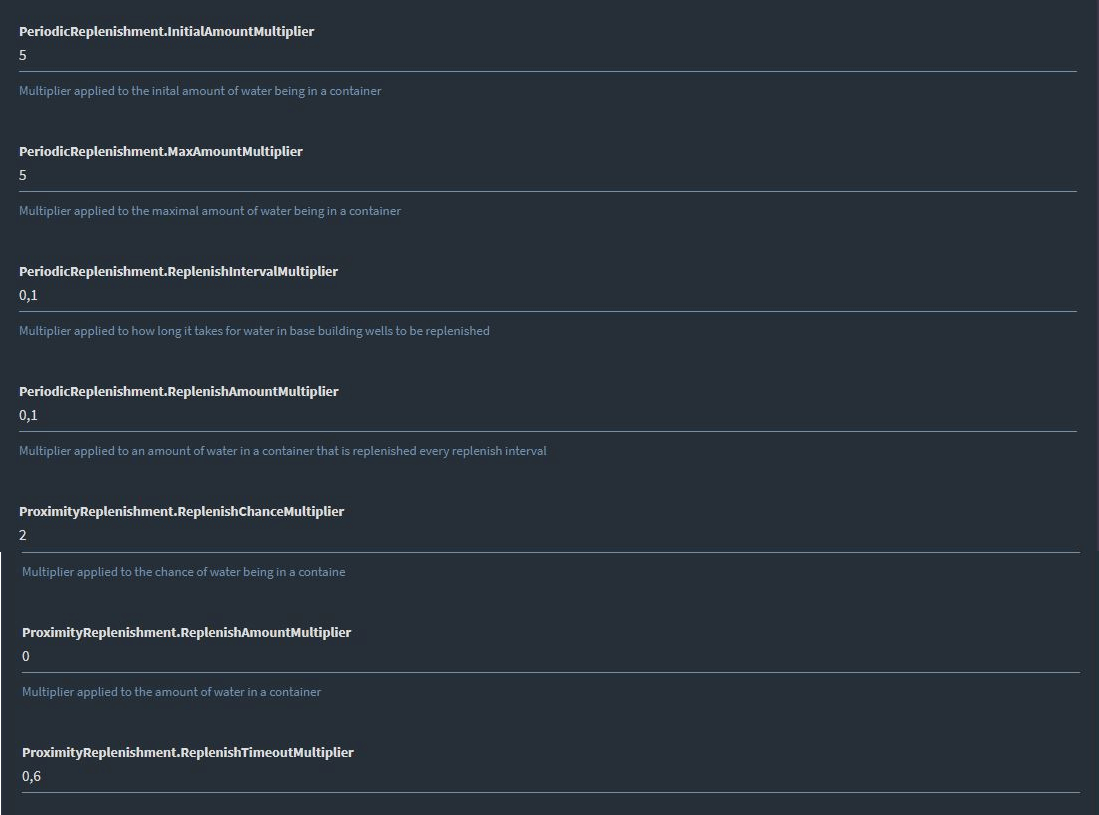This screenshot has width=1099, height=815.
Task: Click the description about maximal amount of water
Action: [210, 211]
